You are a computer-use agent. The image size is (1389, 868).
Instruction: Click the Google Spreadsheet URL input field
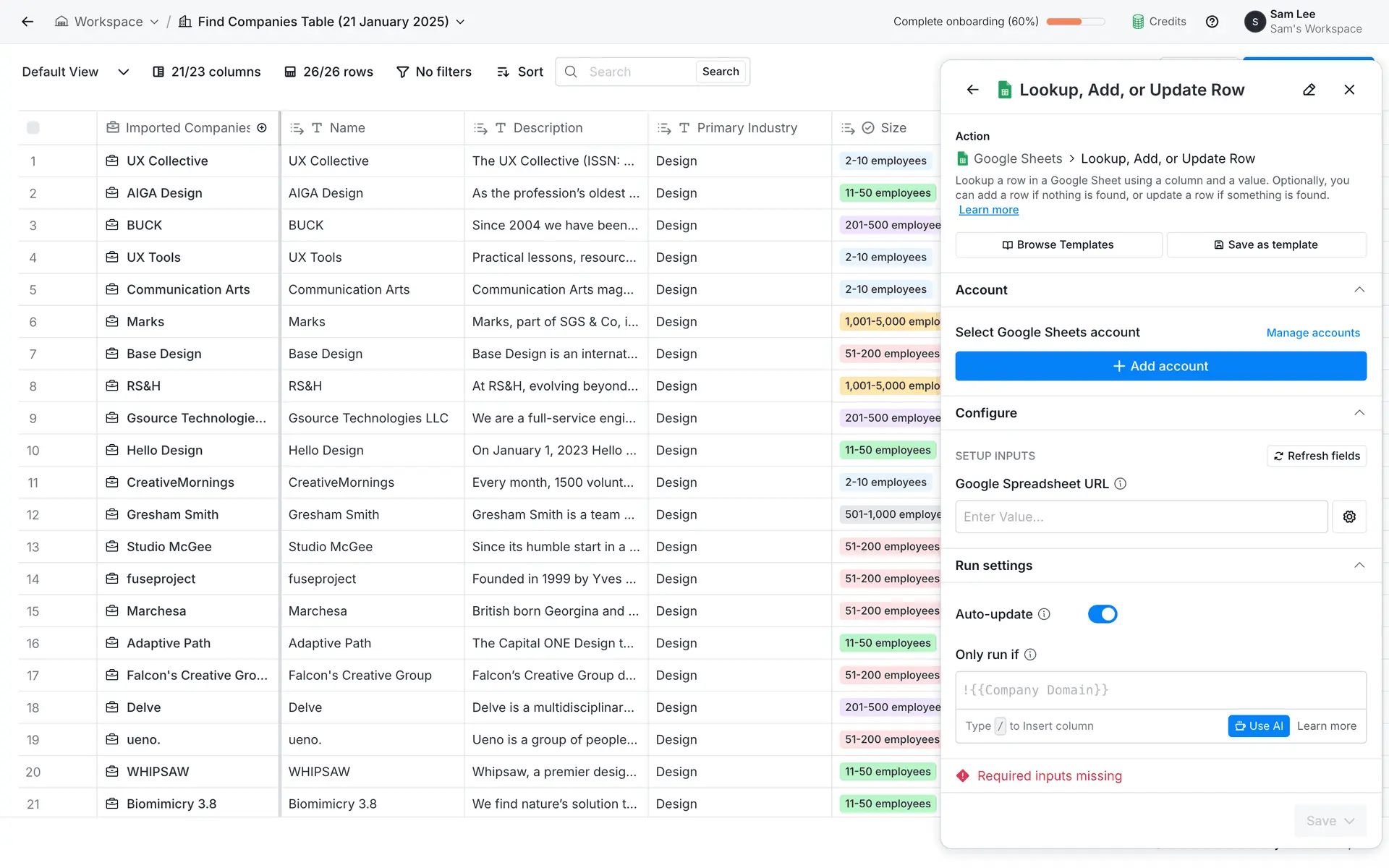pyautogui.click(x=1141, y=516)
